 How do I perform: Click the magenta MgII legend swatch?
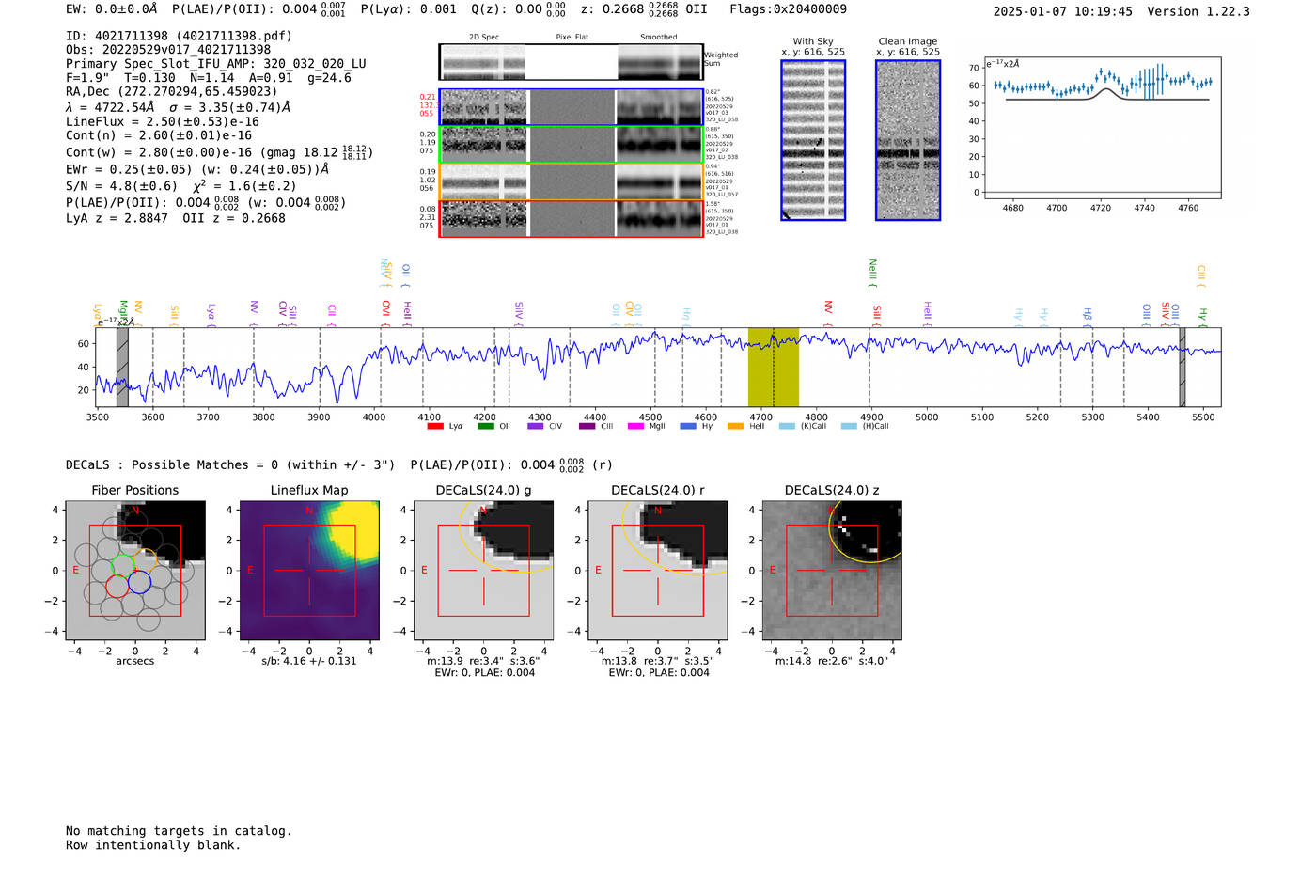pos(634,426)
